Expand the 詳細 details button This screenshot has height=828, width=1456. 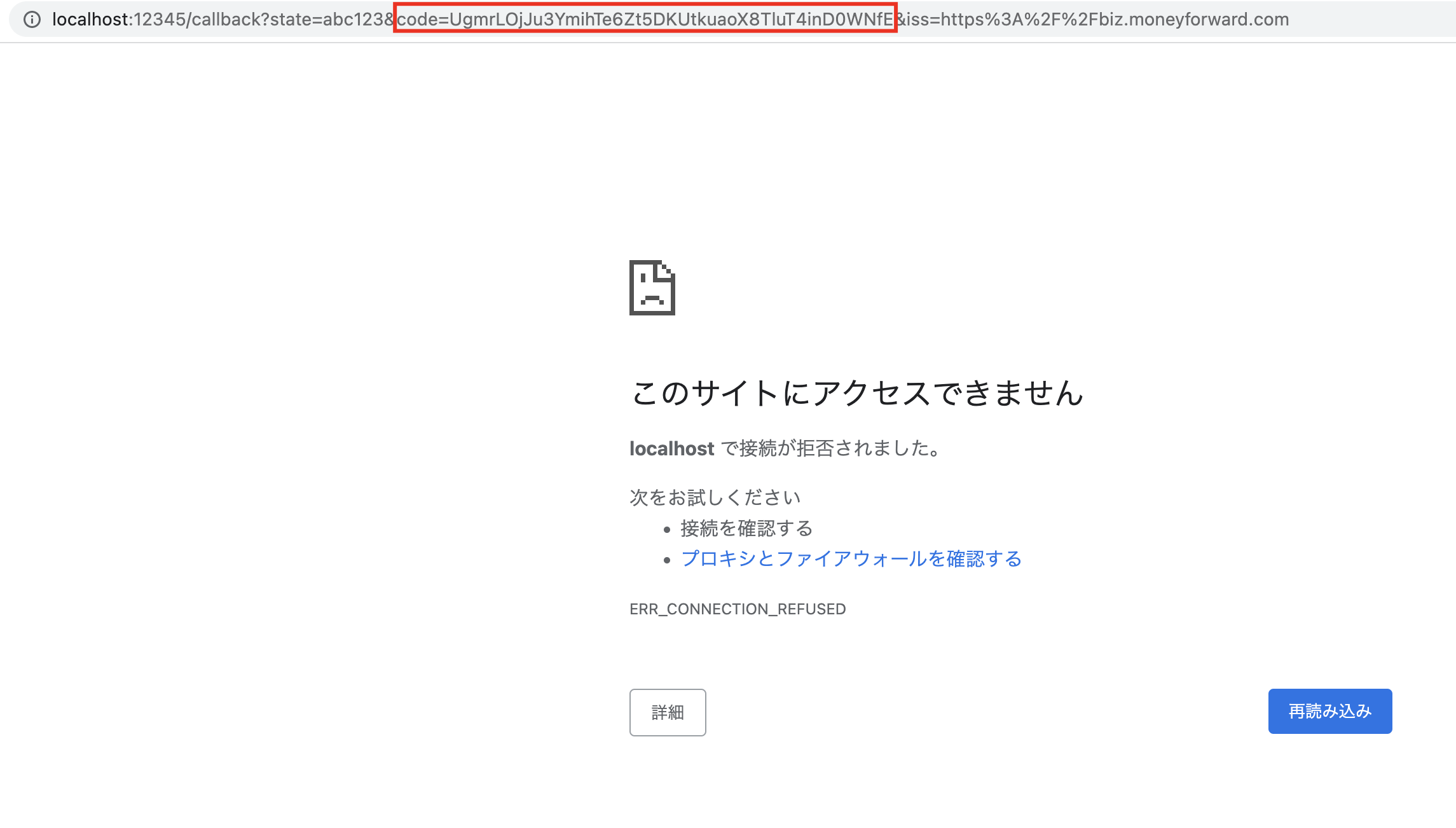(667, 712)
